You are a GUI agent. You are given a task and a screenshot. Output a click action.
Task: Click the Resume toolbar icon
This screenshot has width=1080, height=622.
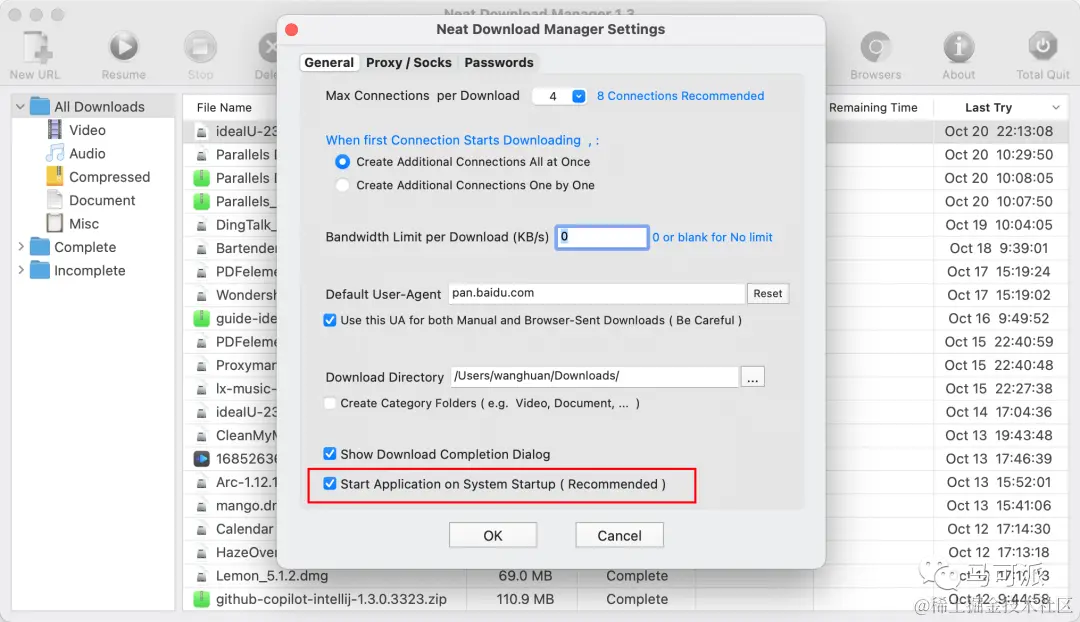click(x=124, y=47)
